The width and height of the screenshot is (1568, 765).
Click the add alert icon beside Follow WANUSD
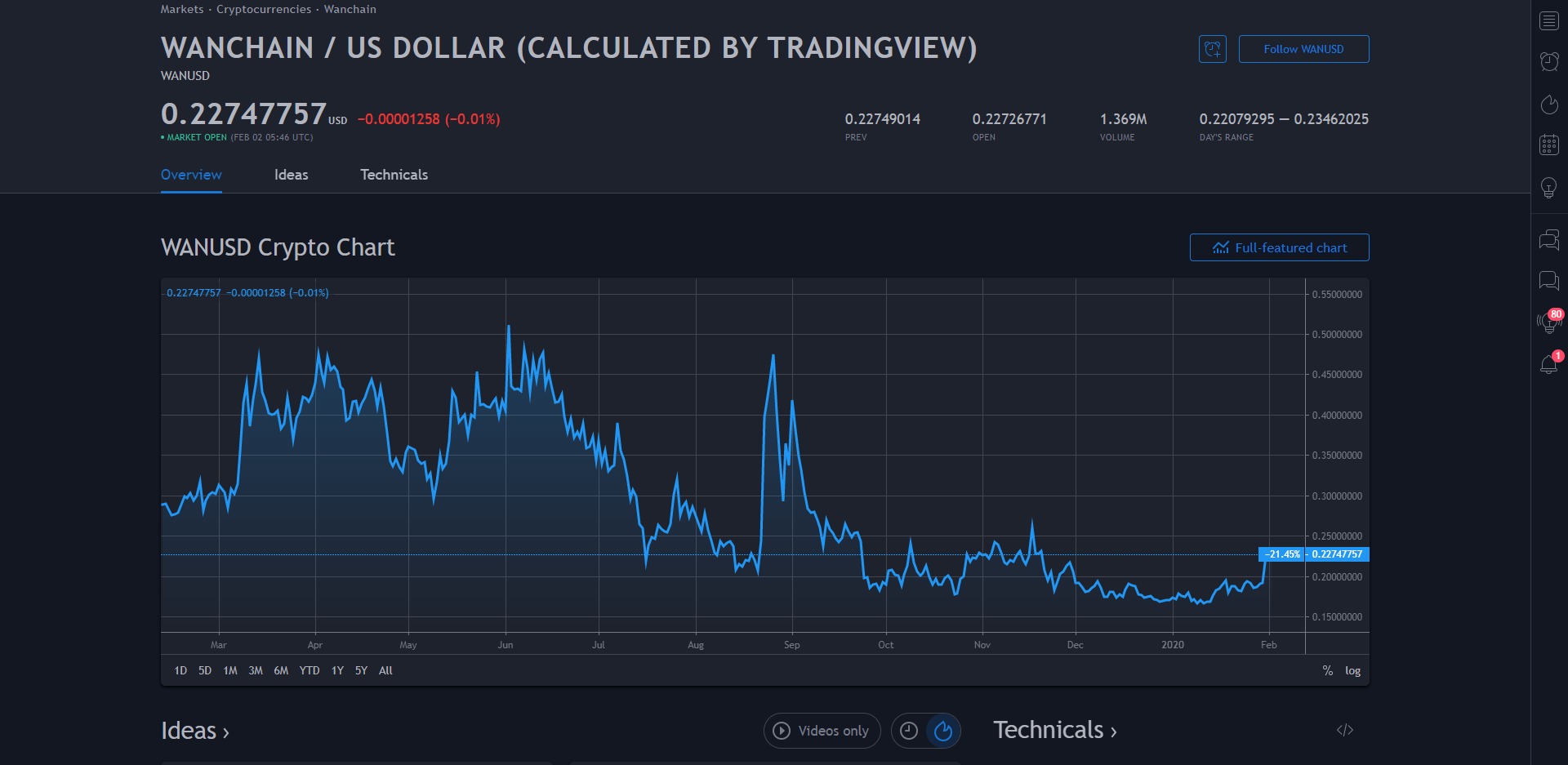click(1213, 49)
